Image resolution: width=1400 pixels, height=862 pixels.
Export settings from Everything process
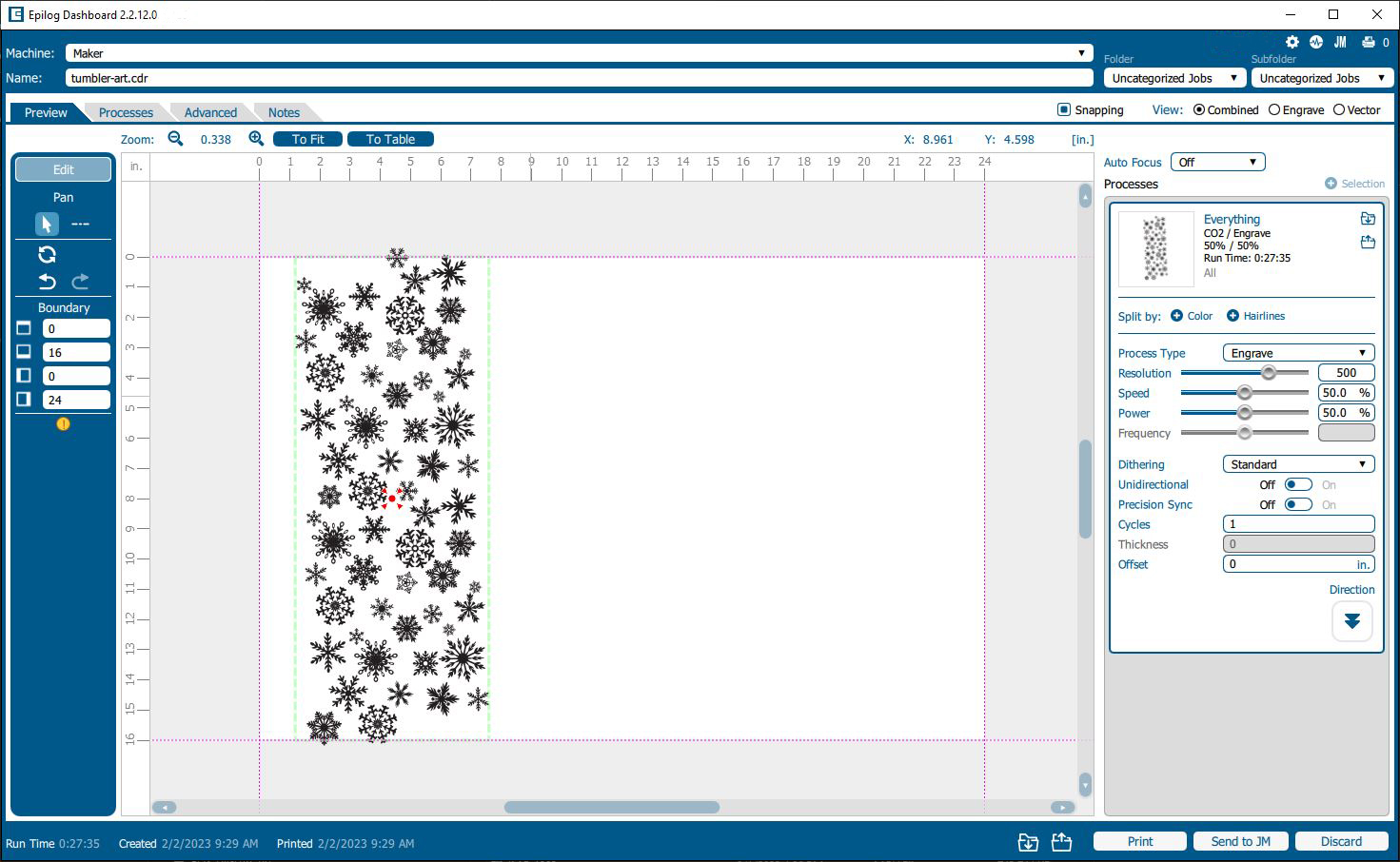click(x=1368, y=243)
